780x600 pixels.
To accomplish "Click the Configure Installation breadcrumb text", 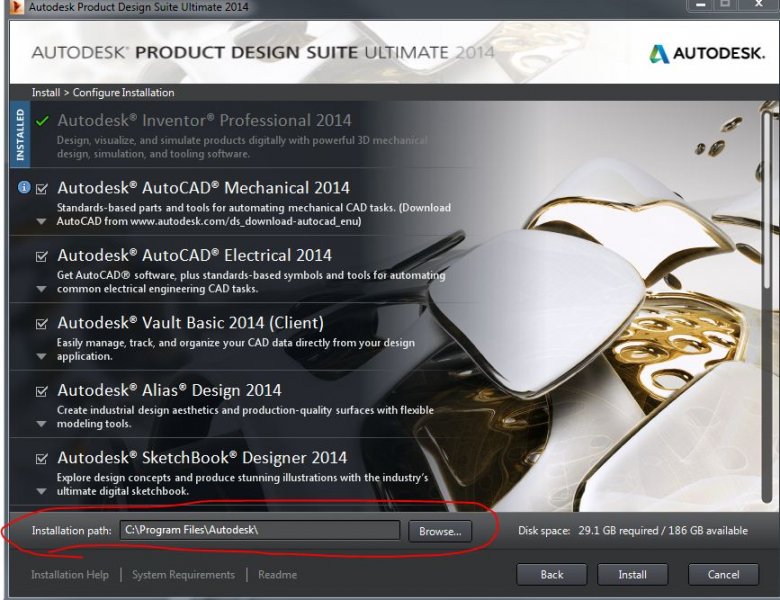I will tap(123, 93).
